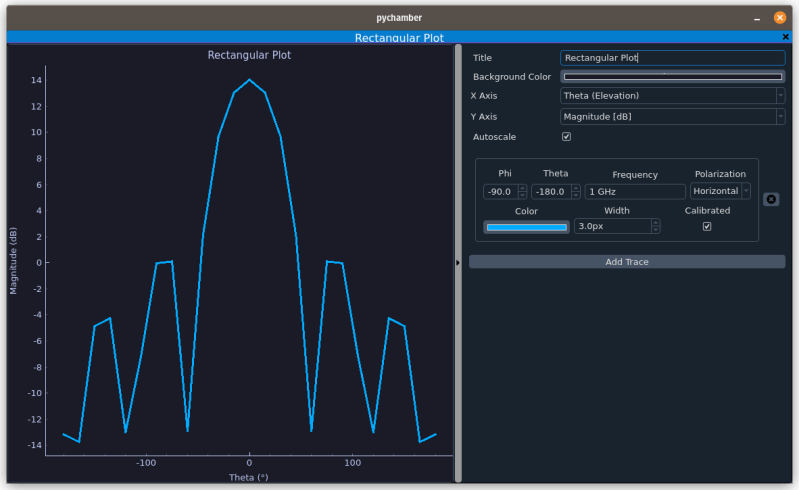This screenshot has height=490, width=799.
Task: Click the Theta value field -180.0
Action: tap(551, 192)
